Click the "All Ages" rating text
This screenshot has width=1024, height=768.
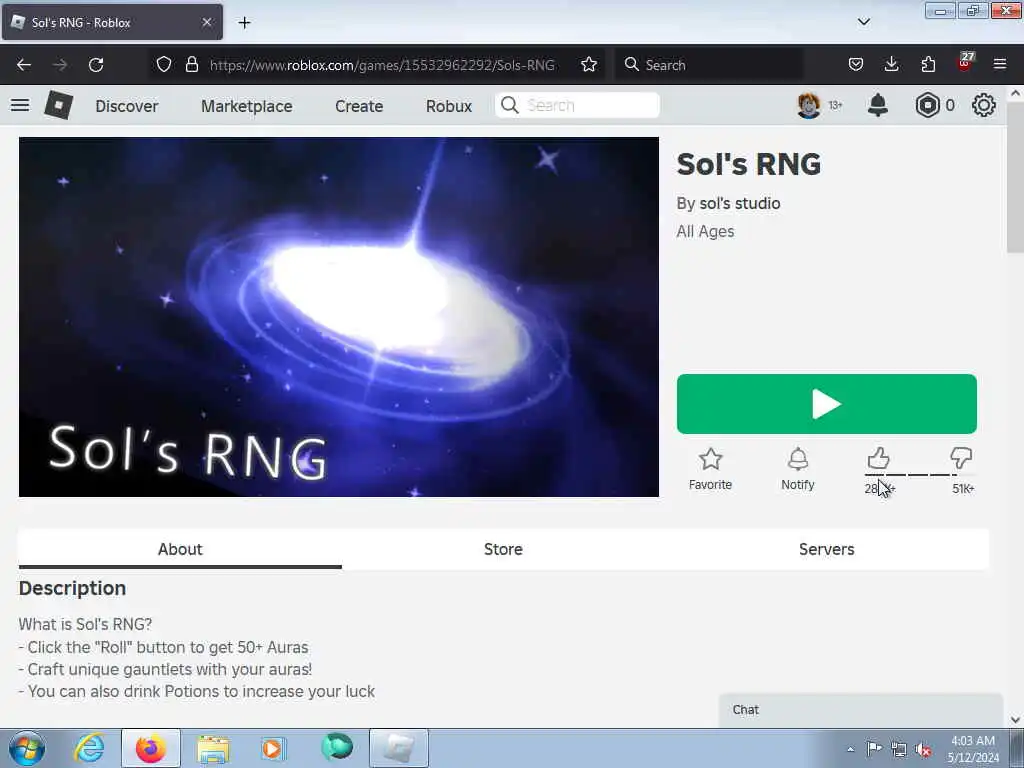coord(705,232)
